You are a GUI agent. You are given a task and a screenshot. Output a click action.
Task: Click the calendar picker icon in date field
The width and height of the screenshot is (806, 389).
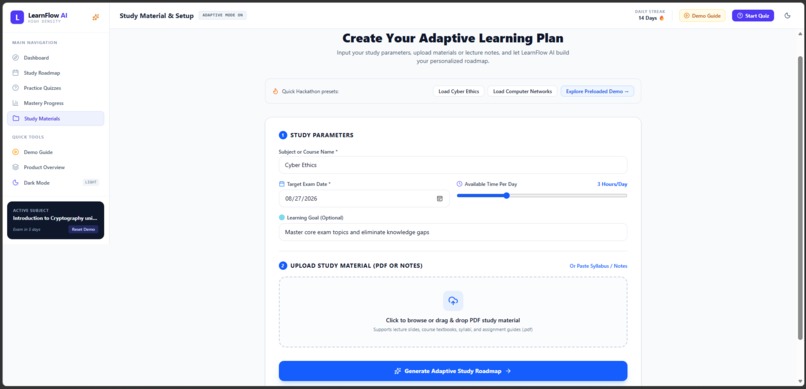point(439,198)
